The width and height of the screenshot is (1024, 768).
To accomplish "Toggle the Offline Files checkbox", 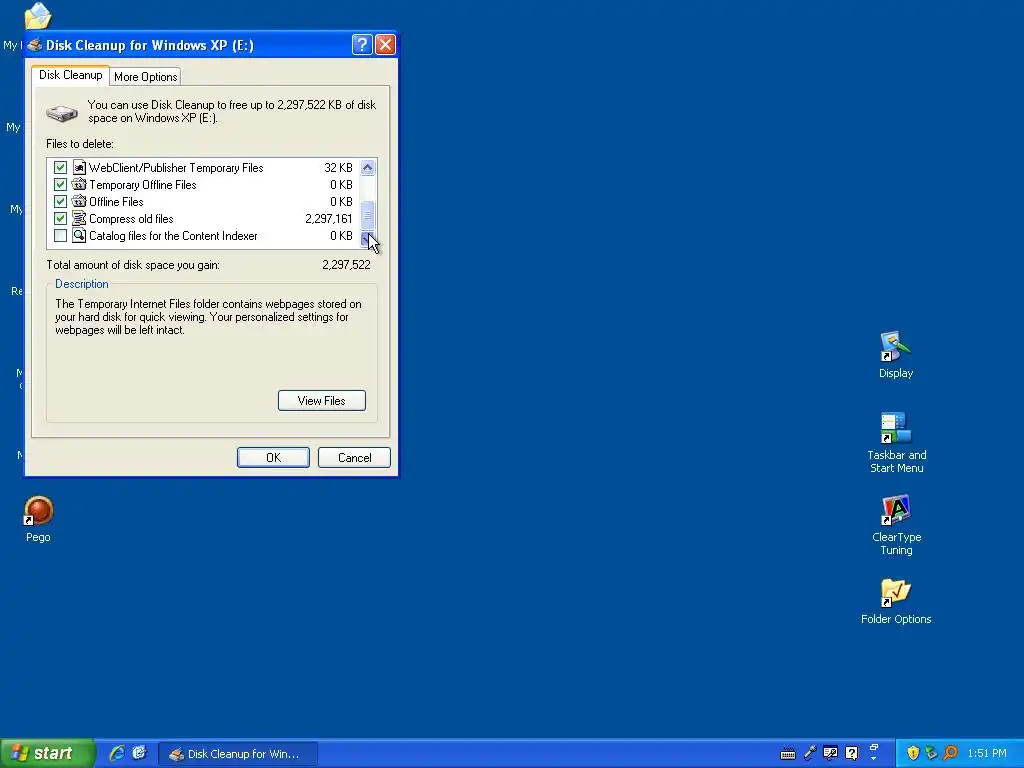I will [x=61, y=202].
